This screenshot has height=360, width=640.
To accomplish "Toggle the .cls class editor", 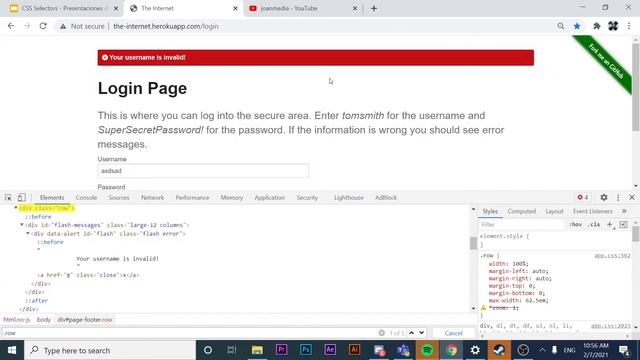I will click(594, 224).
